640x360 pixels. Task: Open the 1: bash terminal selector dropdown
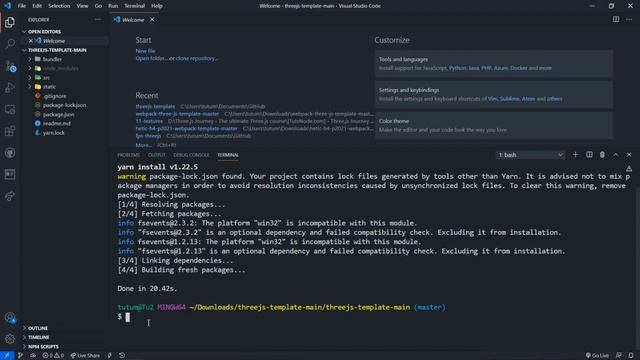click(x=530, y=155)
